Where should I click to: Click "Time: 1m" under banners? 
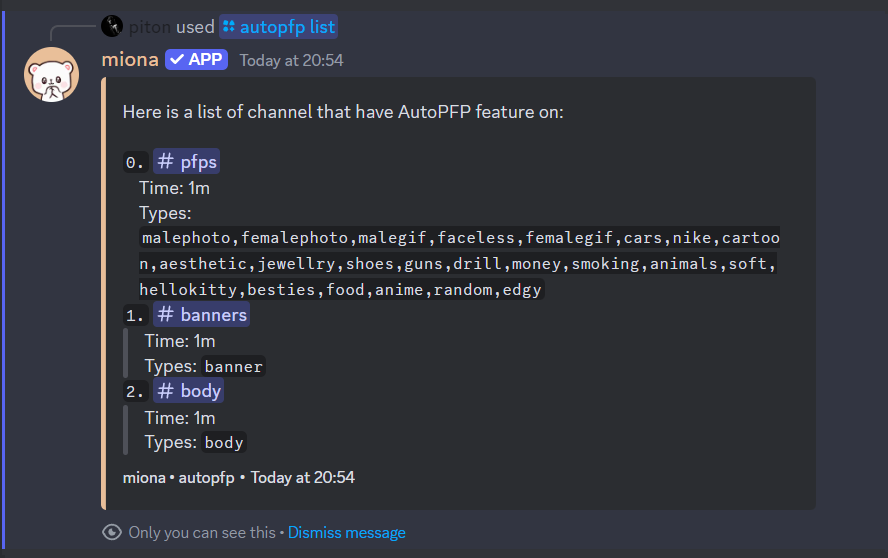[180, 341]
